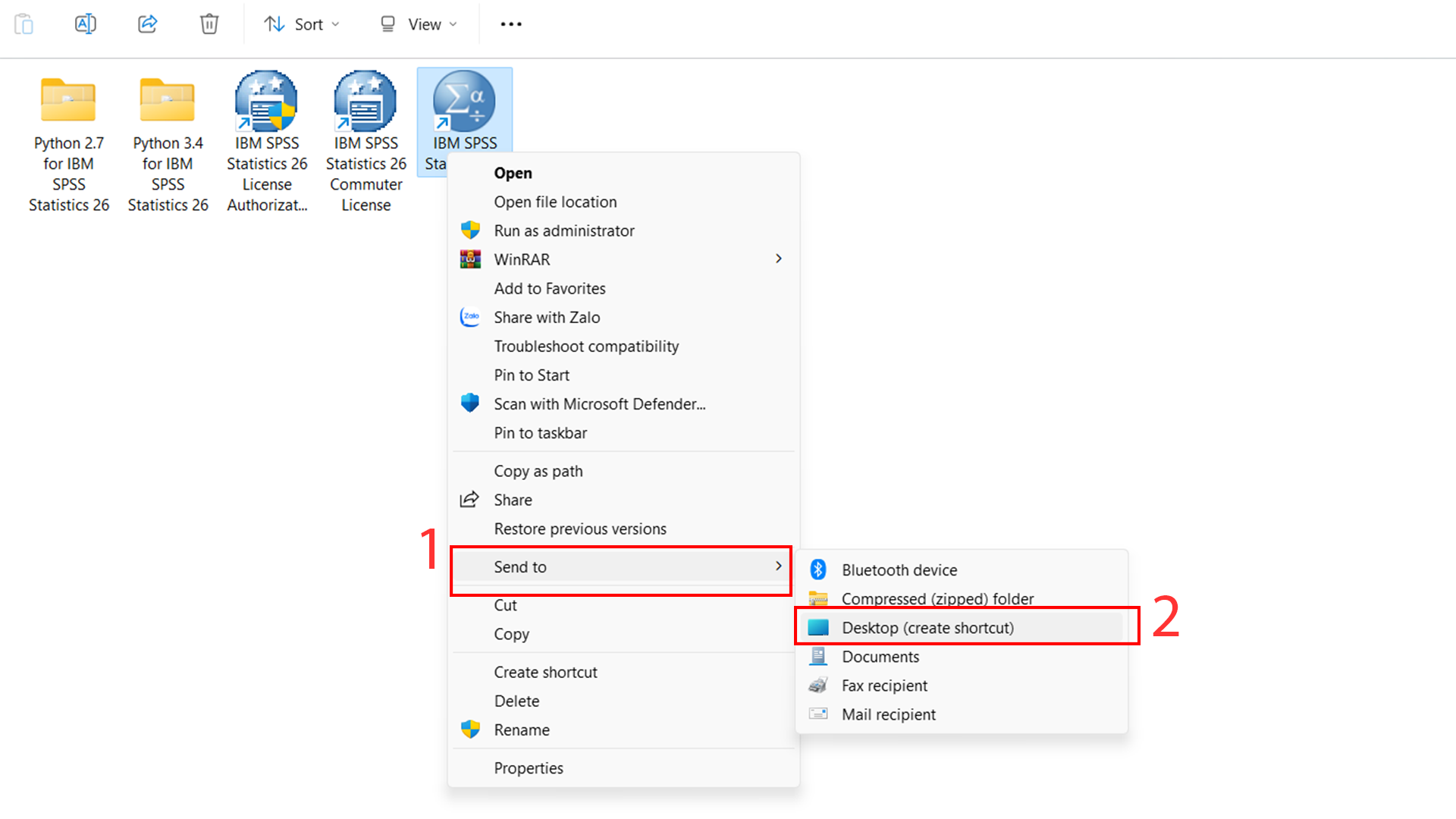The width and height of the screenshot is (1456, 819).
Task: Click the Delete trash icon in toolbar
Action: pyautogui.click(x=209, y=24)
